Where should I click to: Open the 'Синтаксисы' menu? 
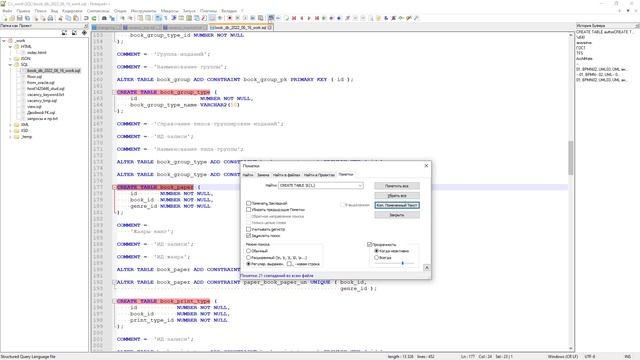pyautogui.click(x=98, y=11)
